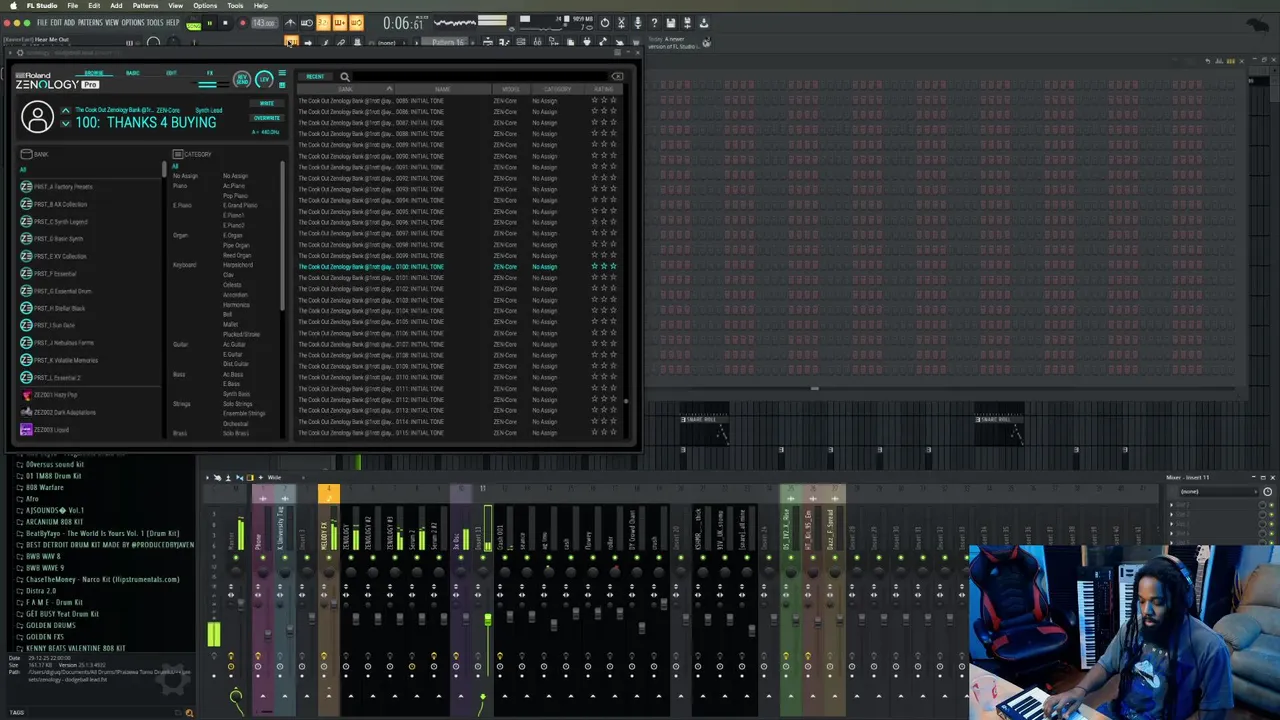This screenshot has width=1280, height=720.
Task: Open the Options menu in macOS bar
Action: pyautogui.click(x=205, y=5)
